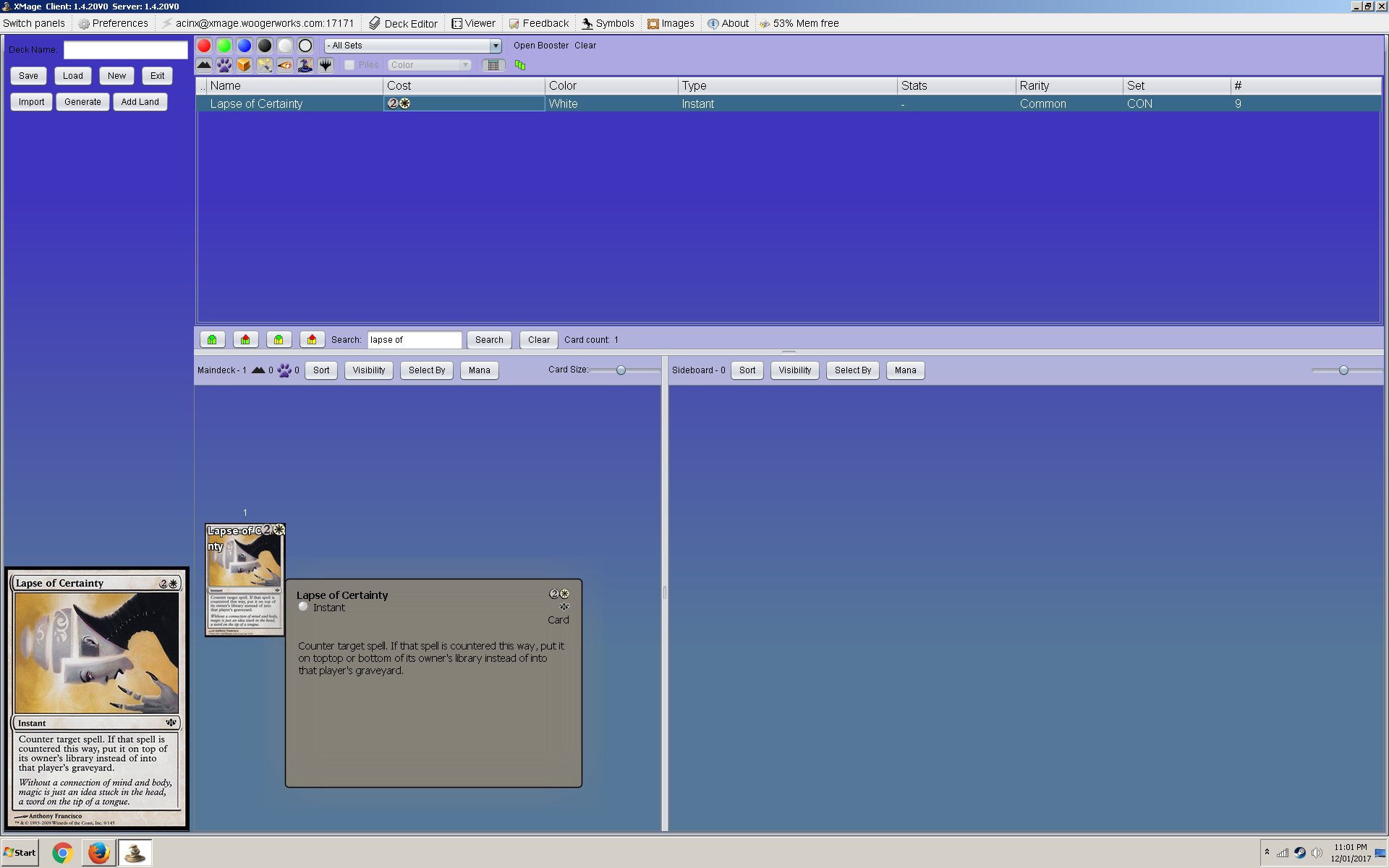Open Windows Start menu

click(x=20, y=853)
